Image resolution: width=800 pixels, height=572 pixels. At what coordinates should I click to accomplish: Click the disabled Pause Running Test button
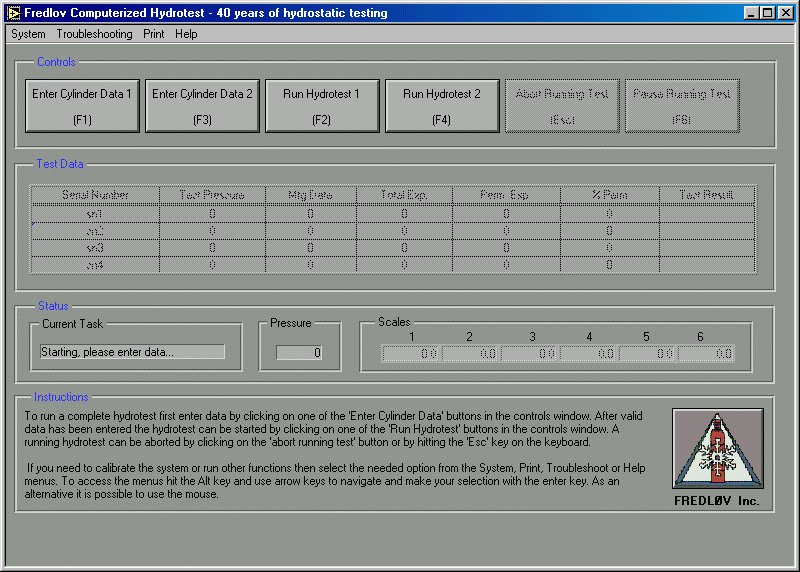pyautogui.click(x=682, y=106)
